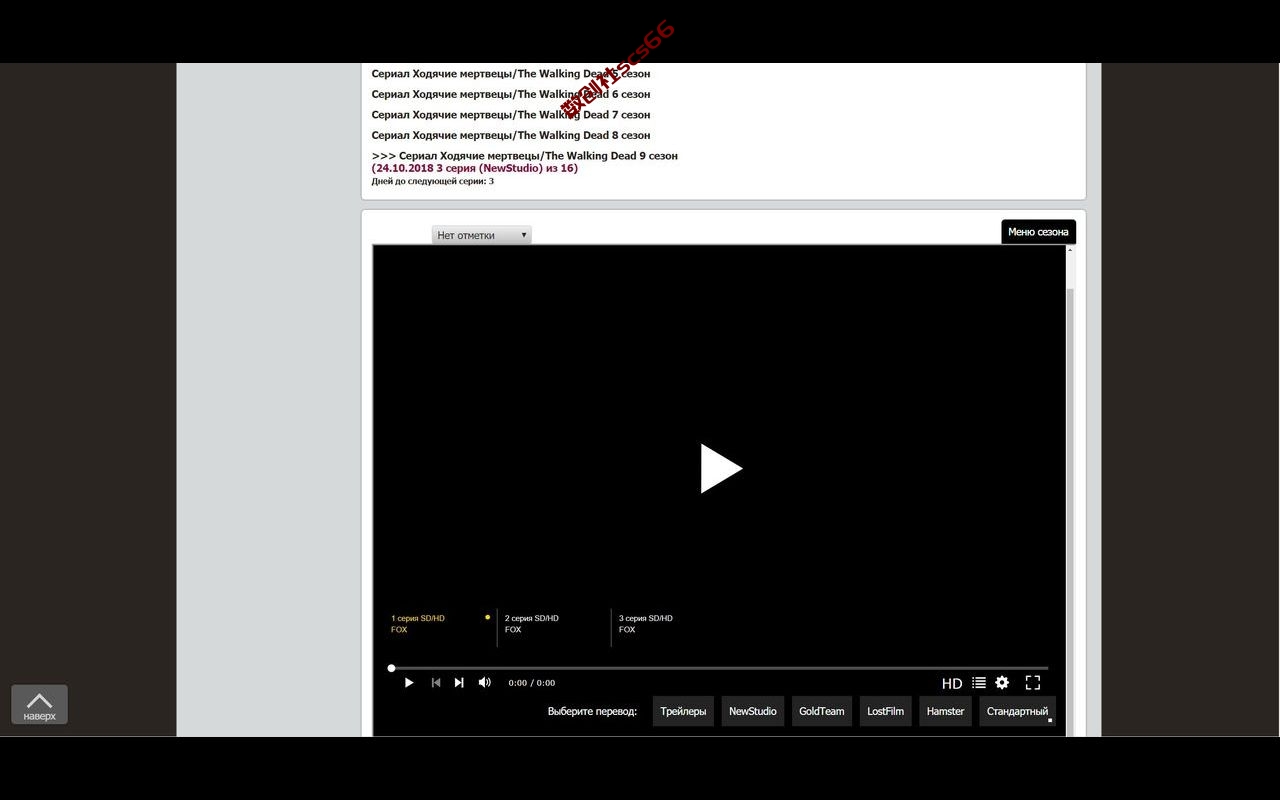
Task: Click the 24.10.2018 3 серия (NewStudio) text
Action: (475, 168)
